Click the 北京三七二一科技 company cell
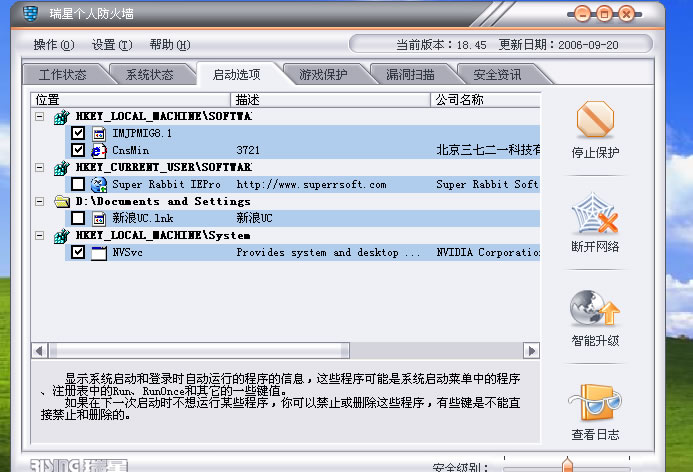Image resolution: width=693 pixels, height=472 pixels. point(488,150)
